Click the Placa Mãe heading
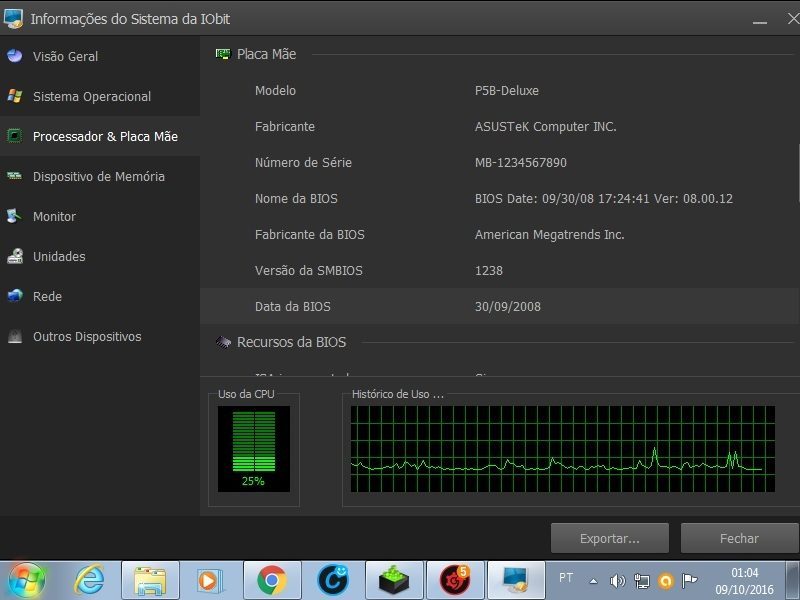This screenshot has width=800, height=600. point(266,54)
